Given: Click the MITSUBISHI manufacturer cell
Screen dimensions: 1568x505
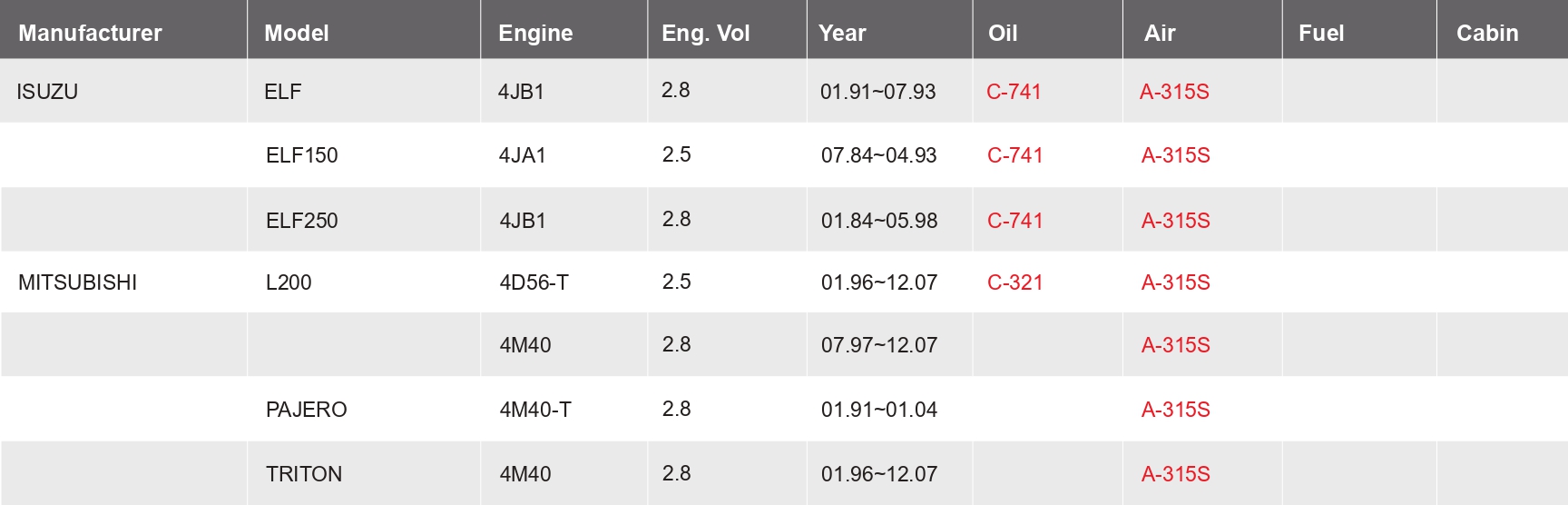Looking at the screenshot, I should (x=77, y=282).
